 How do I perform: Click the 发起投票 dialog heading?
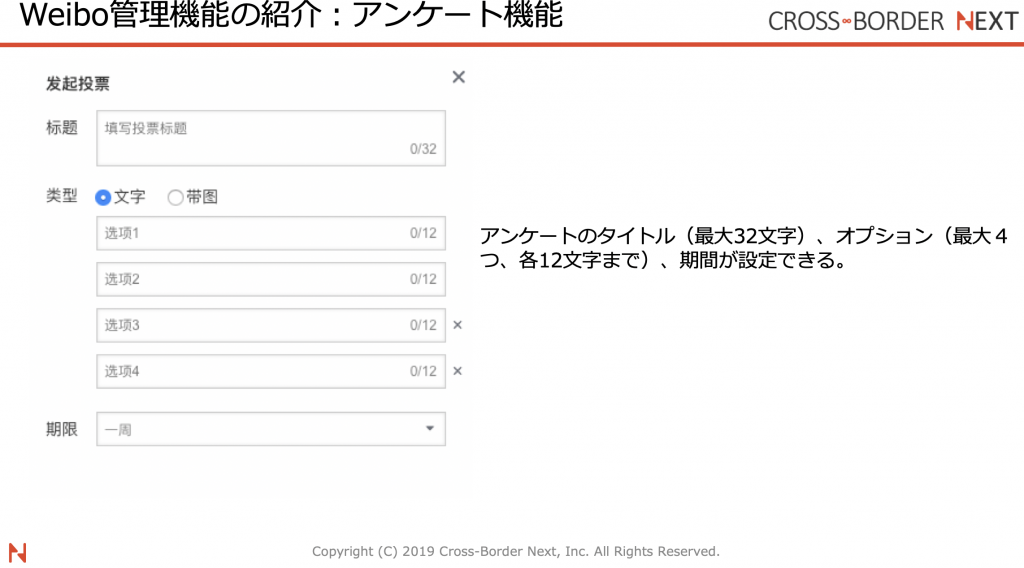pos(78,84)
